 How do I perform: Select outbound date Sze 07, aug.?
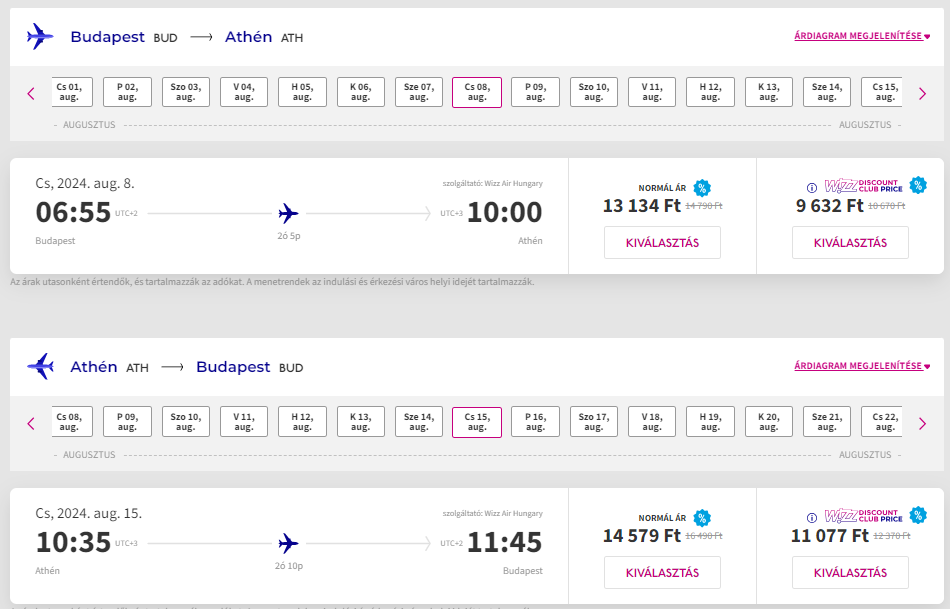[419, 92]
